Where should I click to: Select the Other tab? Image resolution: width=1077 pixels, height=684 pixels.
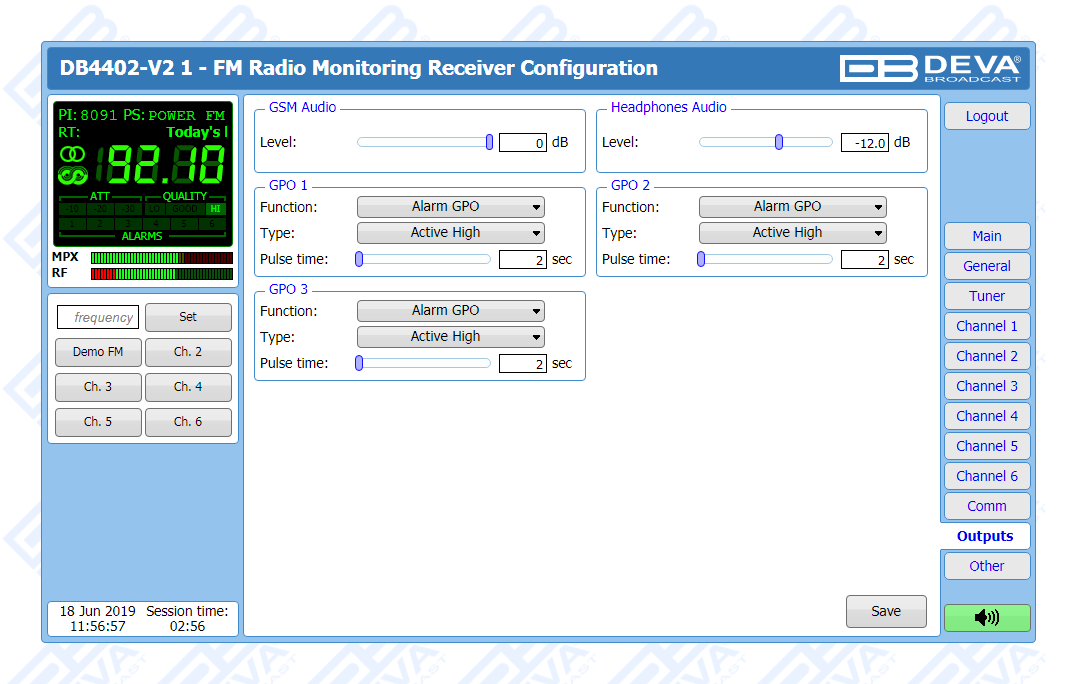(x=986, y=566)
